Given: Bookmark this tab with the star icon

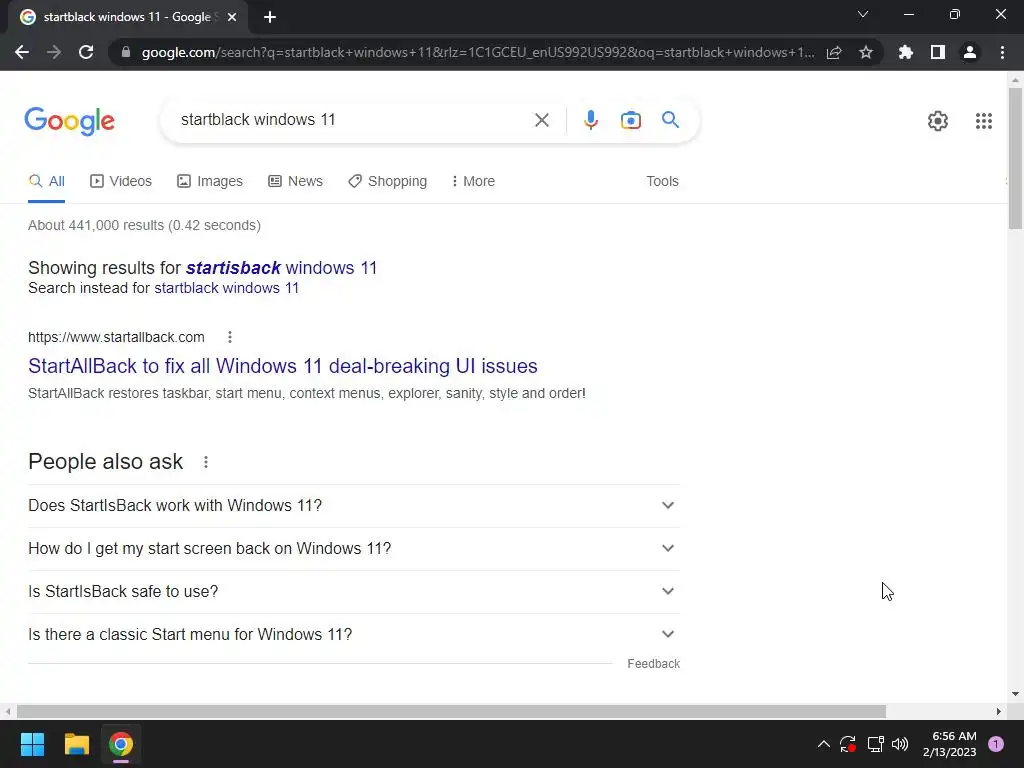Looking at the screenshot, I should click(x=866, y=52).
